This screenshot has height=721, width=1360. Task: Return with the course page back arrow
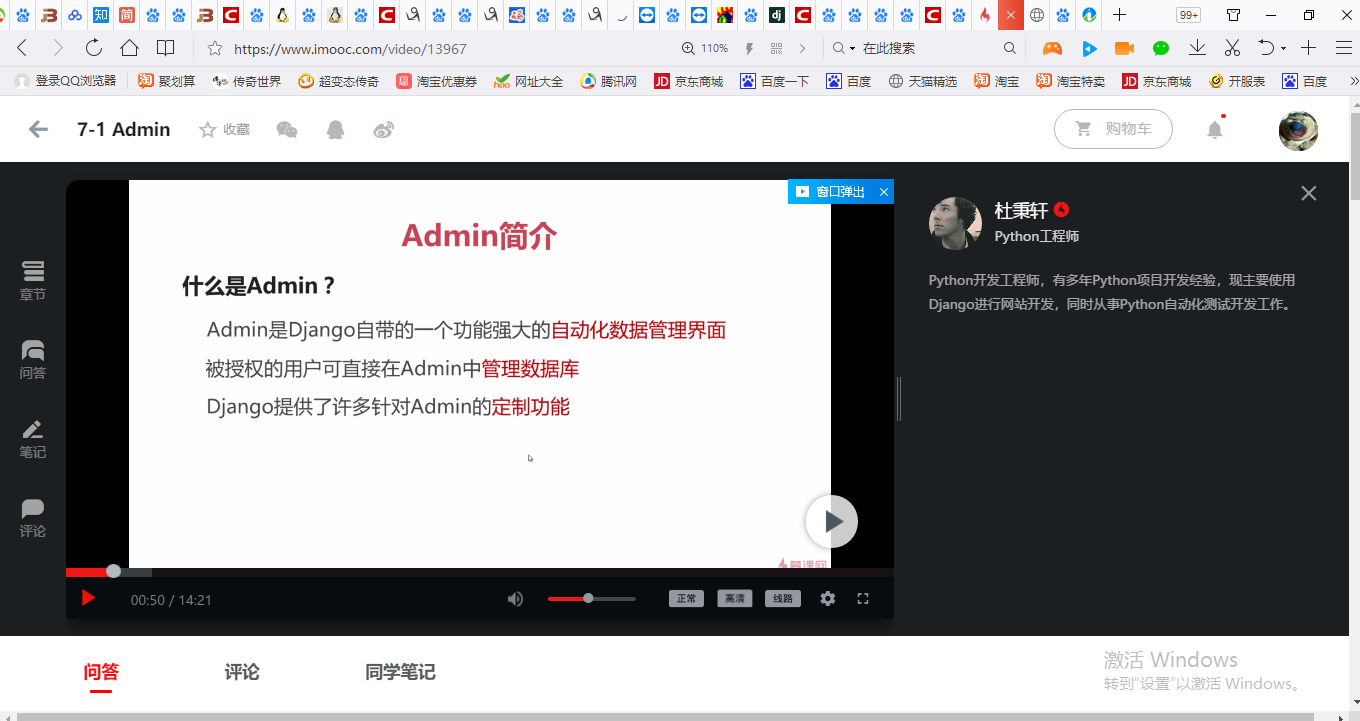pyautogui.click(x=38, y=129)
